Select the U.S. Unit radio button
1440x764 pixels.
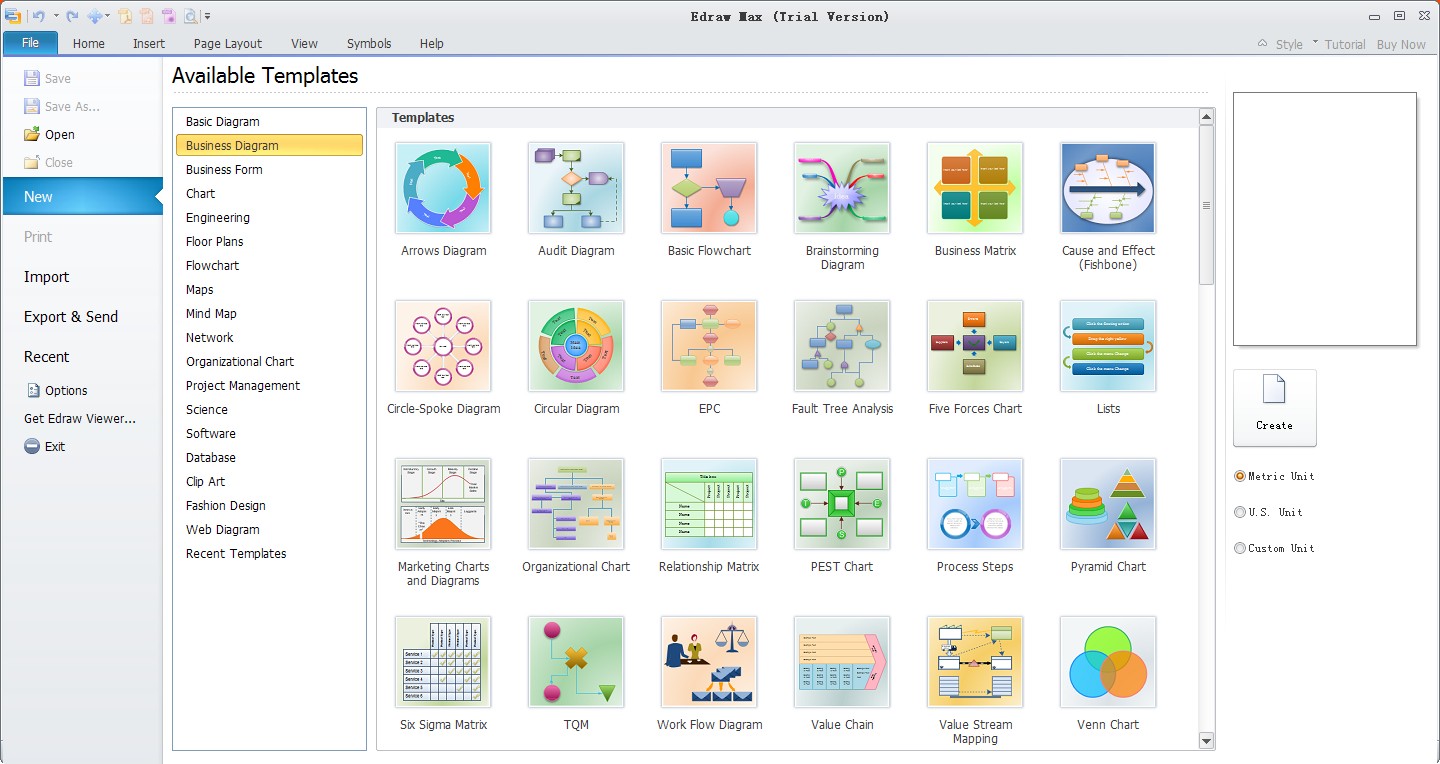[1240, 512]
